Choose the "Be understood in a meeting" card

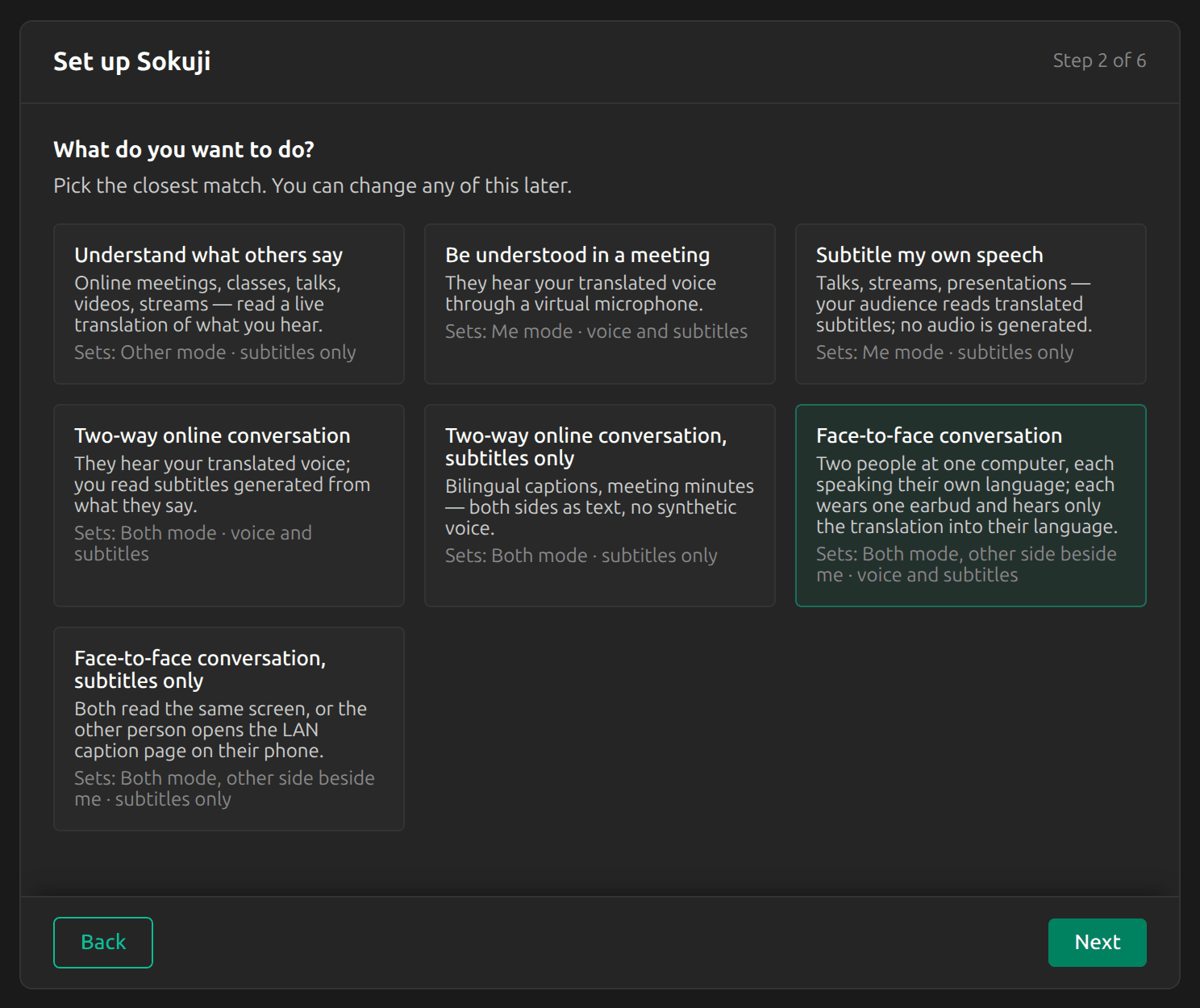click(x=600, y=304)
